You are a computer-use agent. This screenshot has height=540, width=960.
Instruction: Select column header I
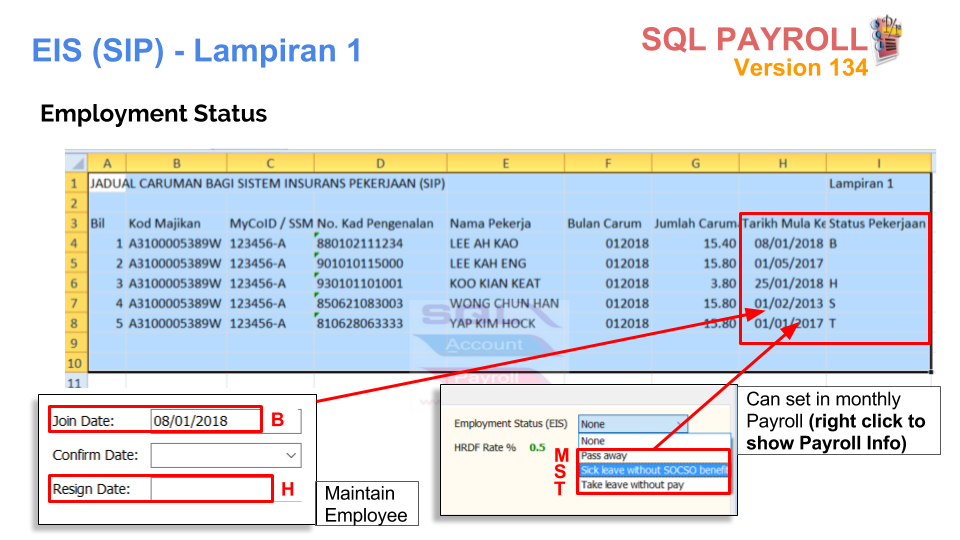pyautogui.click(x=879, y=163)
